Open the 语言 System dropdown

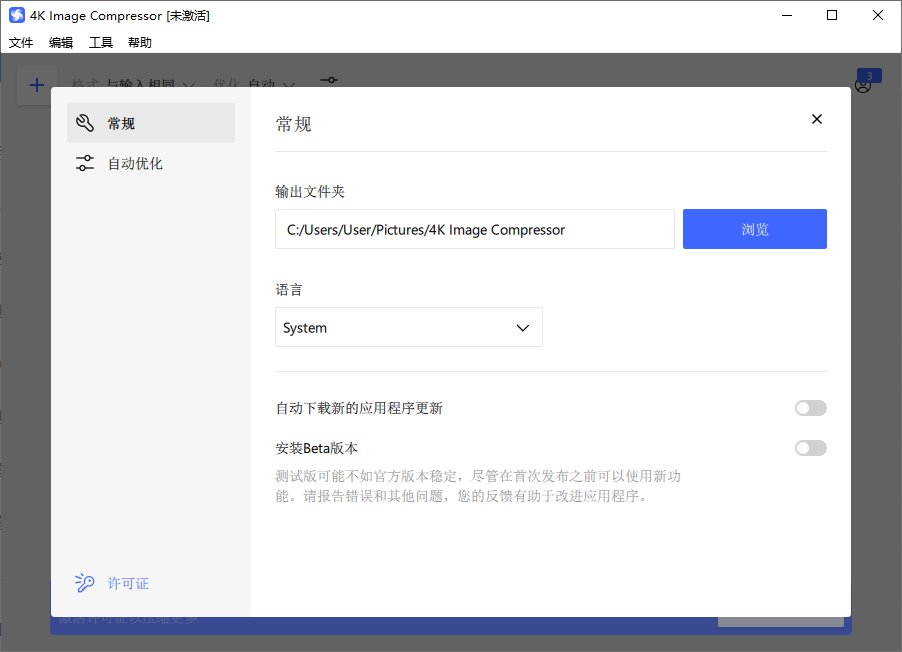click(x=408, y=327)
